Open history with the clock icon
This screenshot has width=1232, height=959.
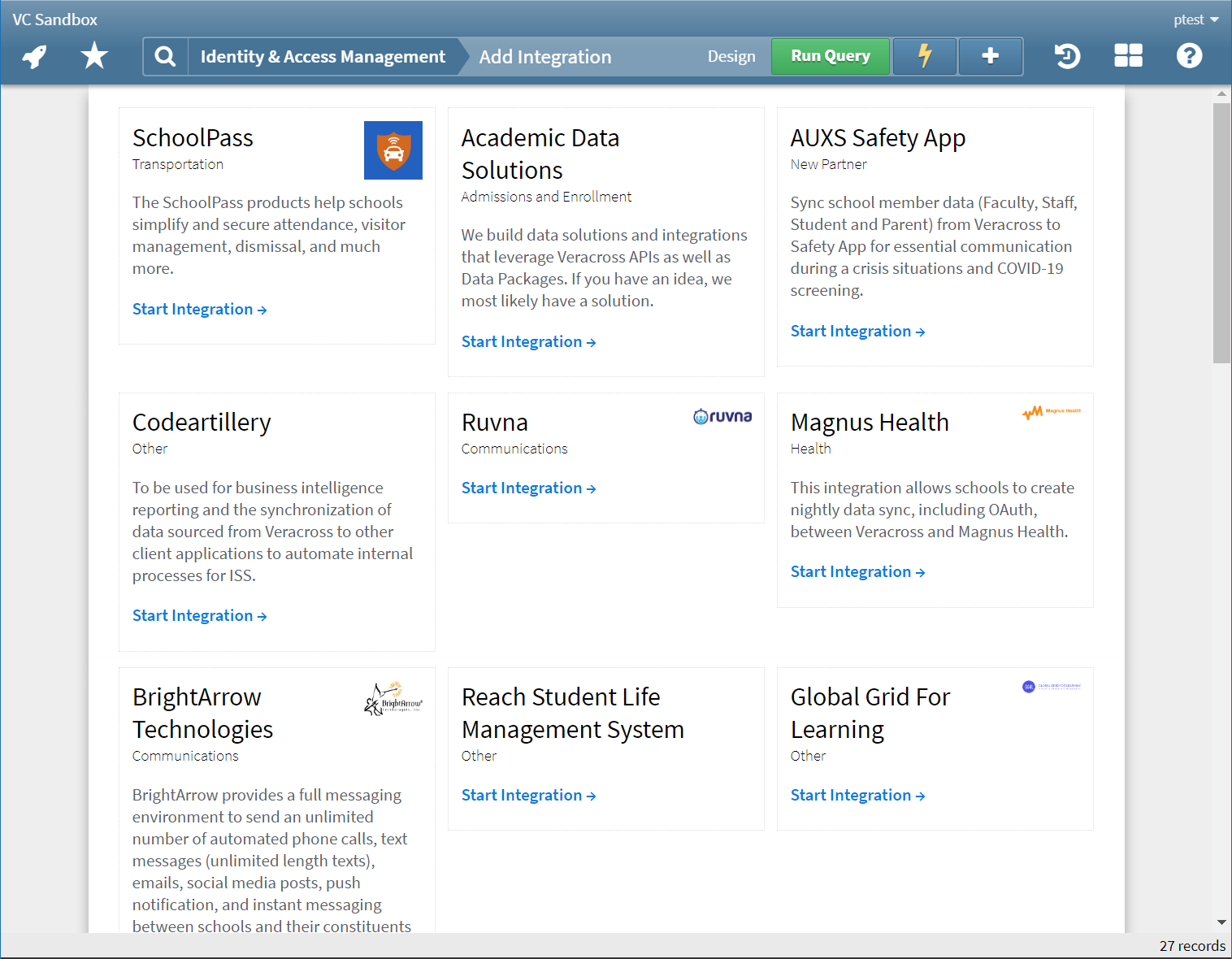(1067, 56)
